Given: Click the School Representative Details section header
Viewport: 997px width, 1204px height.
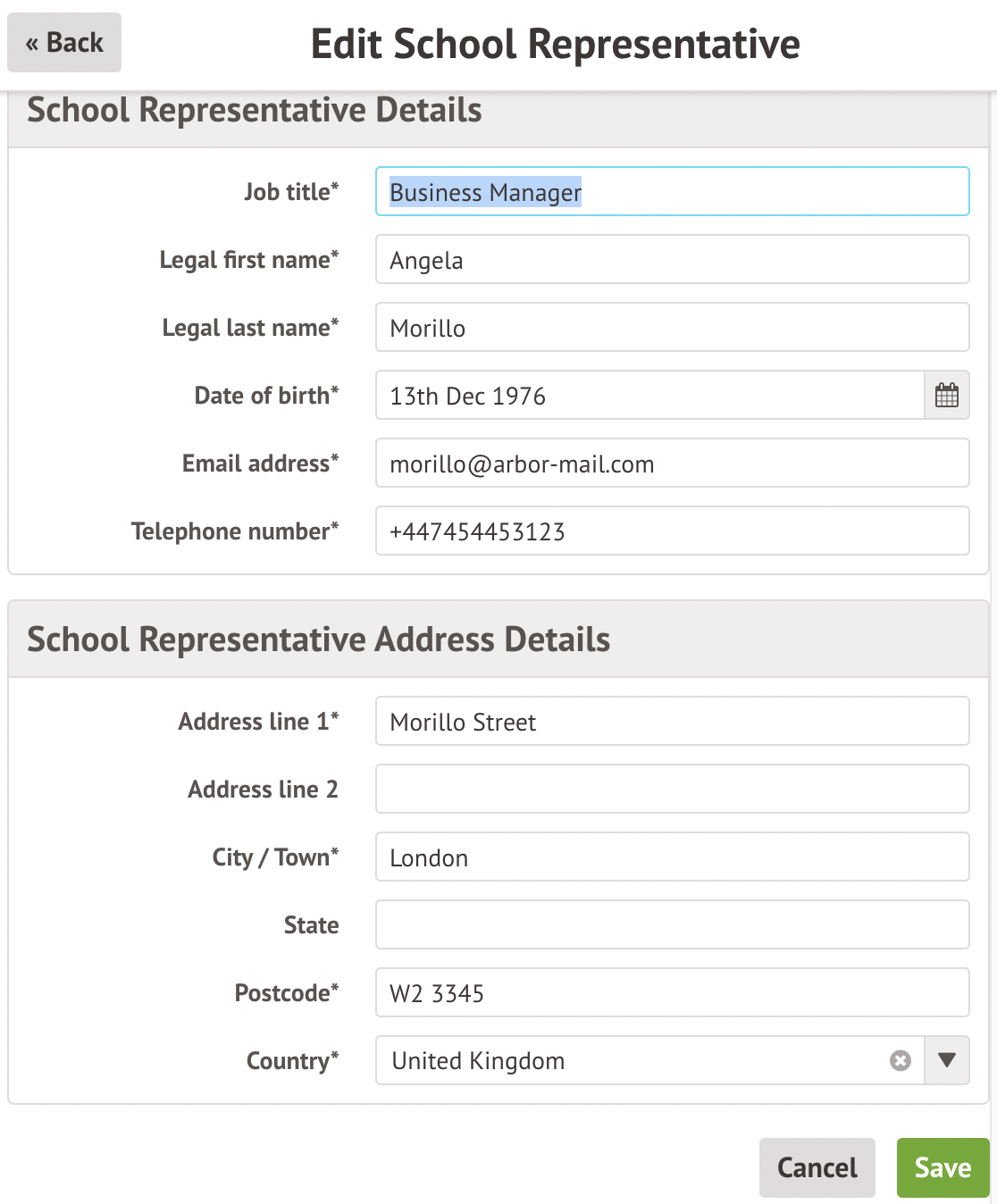Looking at the screenshot, I should tap(255, 111).
